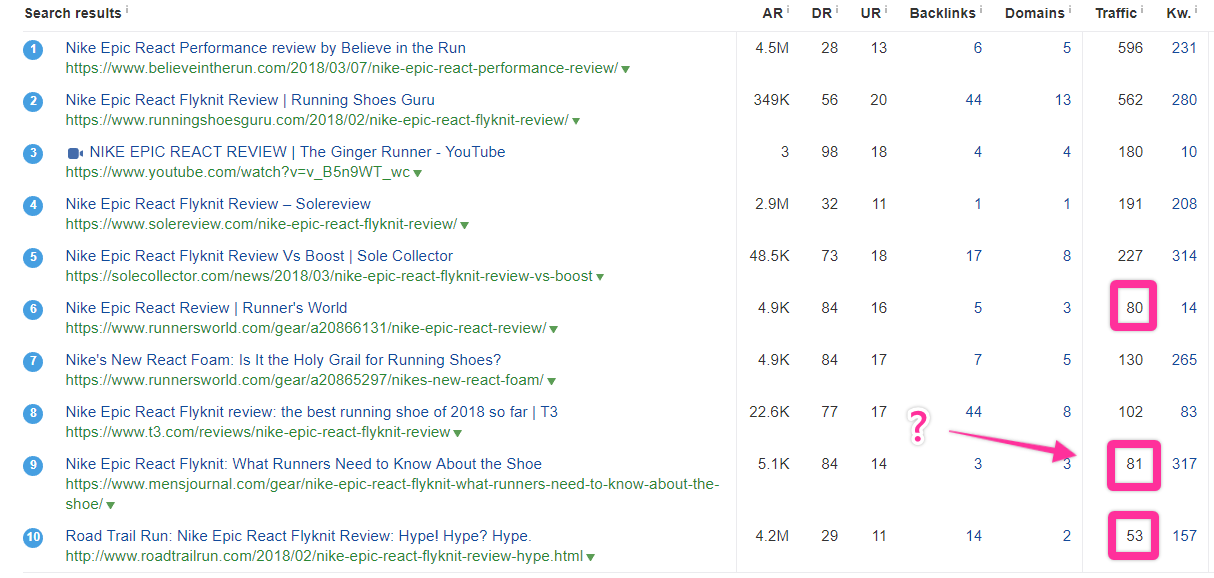Click DR value 98 for YouTube result
The image size is (1214, 578).
pos(829,152)
